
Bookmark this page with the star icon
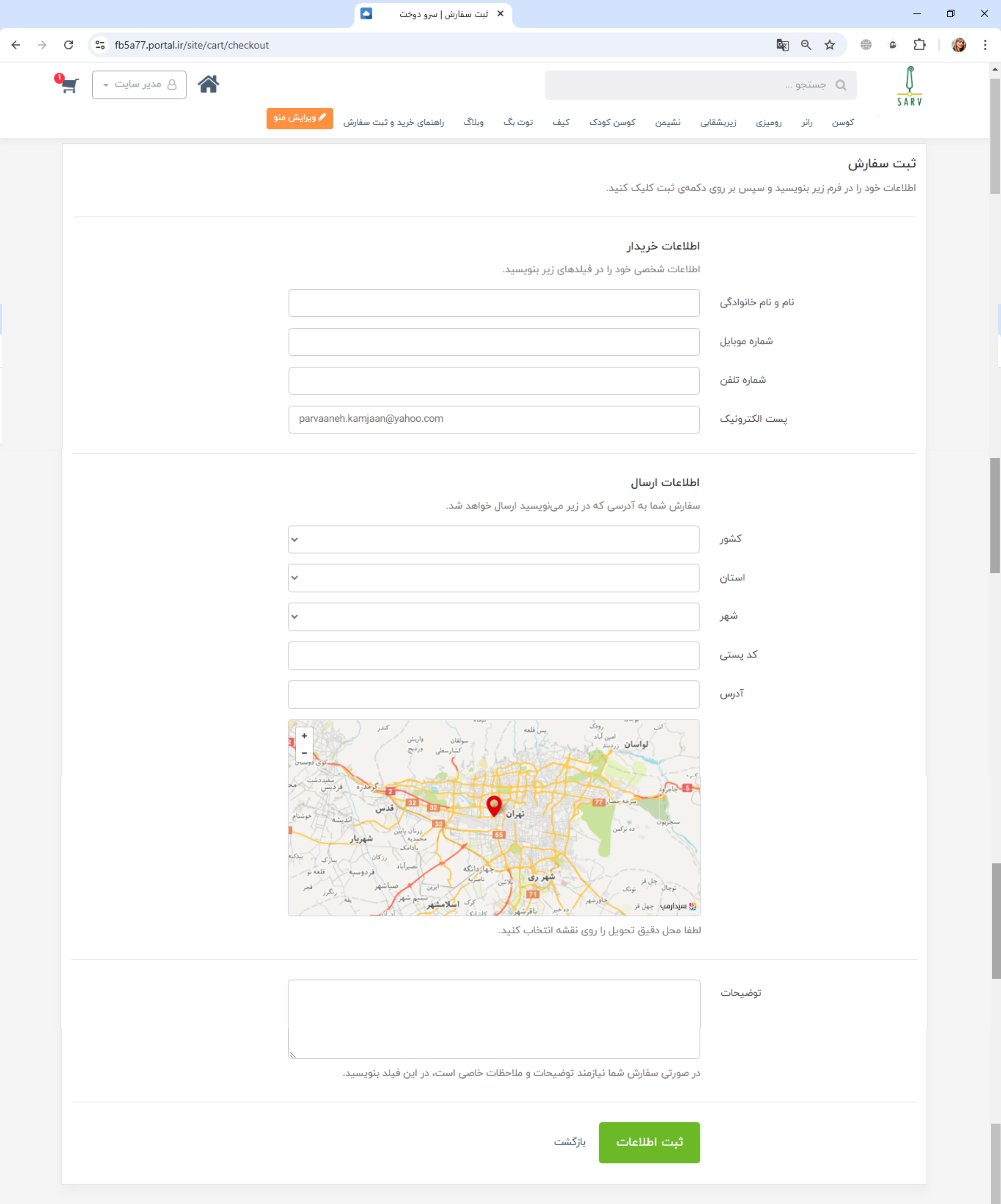830,45
